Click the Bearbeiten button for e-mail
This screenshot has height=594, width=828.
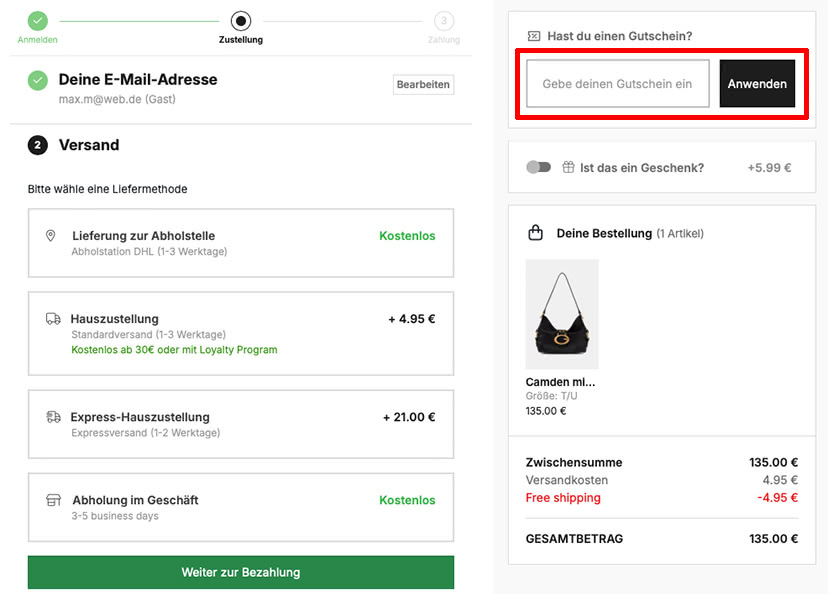tap(424, 84)
